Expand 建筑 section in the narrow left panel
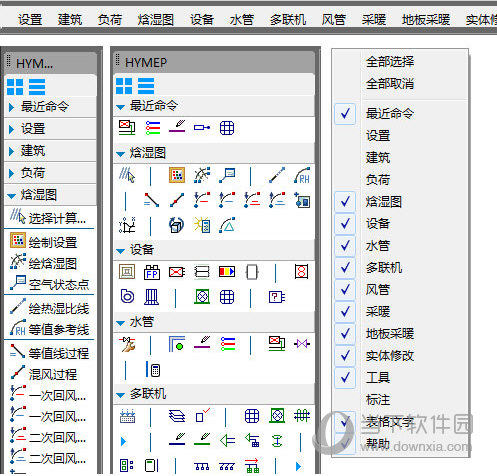This screenshot has height=476, width=497. (50, 151)
